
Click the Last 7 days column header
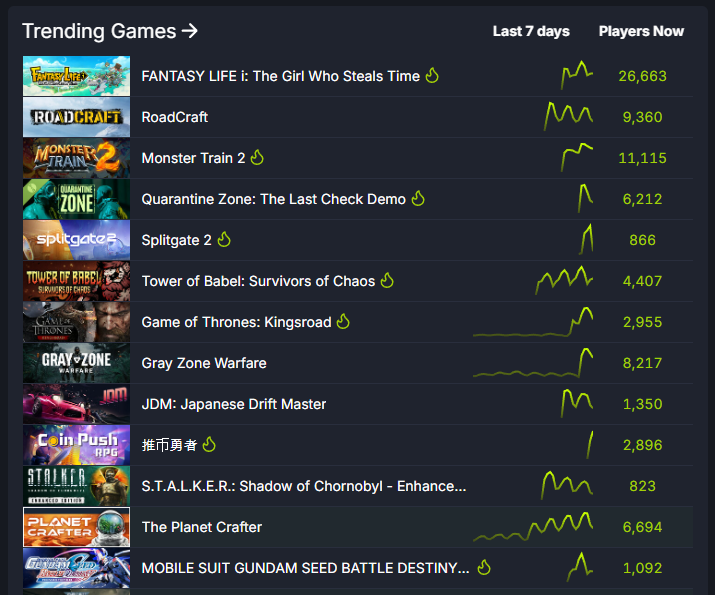pos(531,31)
